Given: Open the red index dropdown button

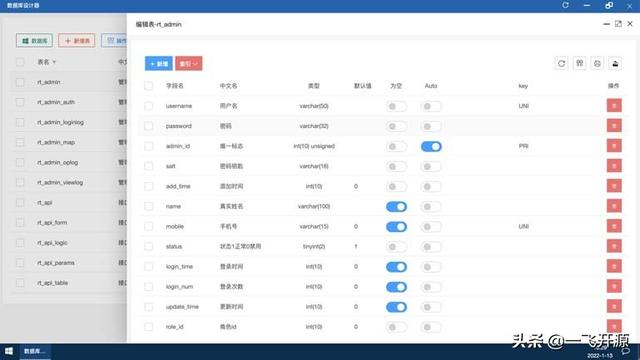Looking at the screenshot, I should click(x=189, y=64).
